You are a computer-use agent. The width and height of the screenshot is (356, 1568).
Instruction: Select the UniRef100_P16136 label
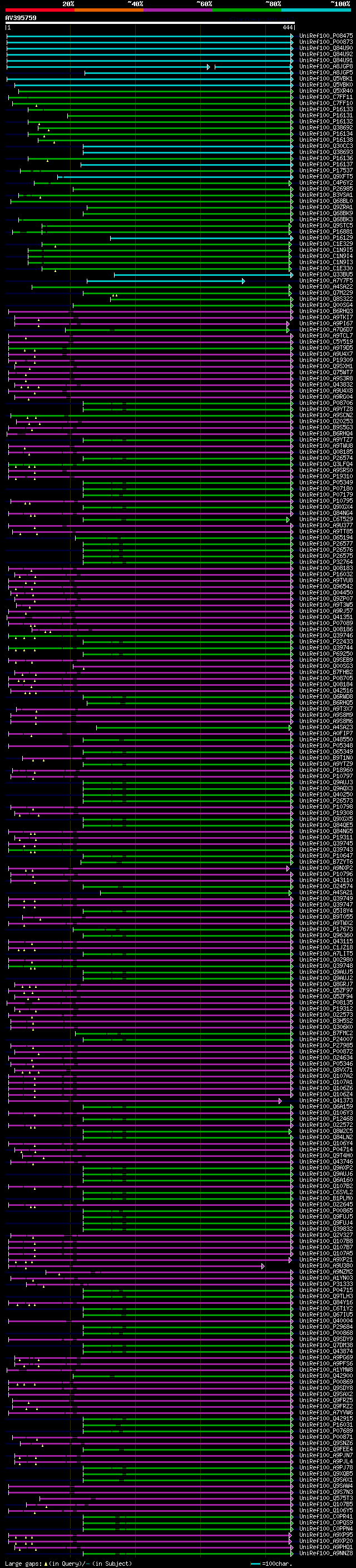[326, 159]
